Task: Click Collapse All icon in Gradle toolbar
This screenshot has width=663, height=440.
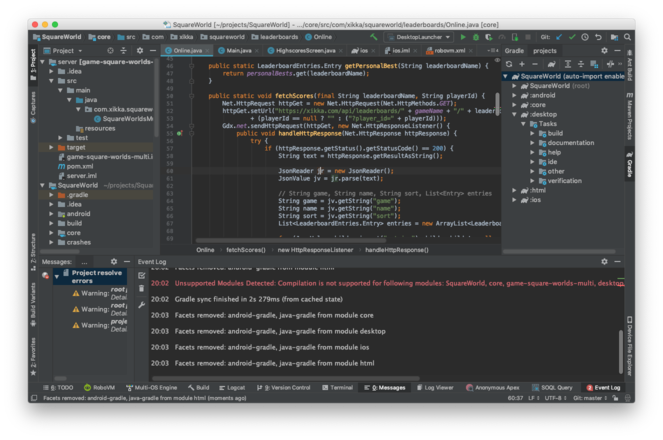Action: point(581,64)
